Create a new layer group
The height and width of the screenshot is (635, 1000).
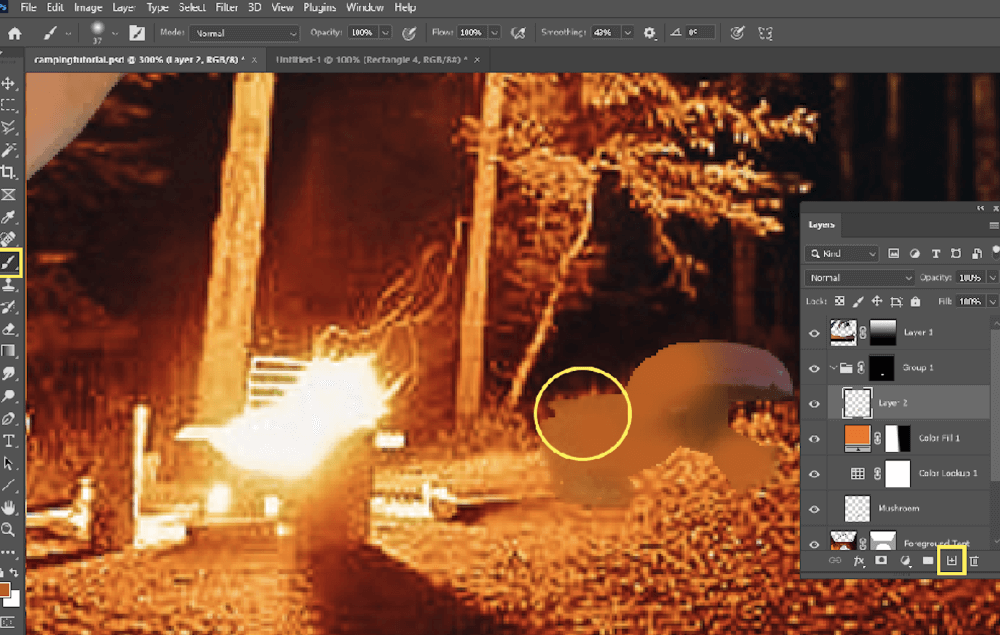click(x=928, y=561)
